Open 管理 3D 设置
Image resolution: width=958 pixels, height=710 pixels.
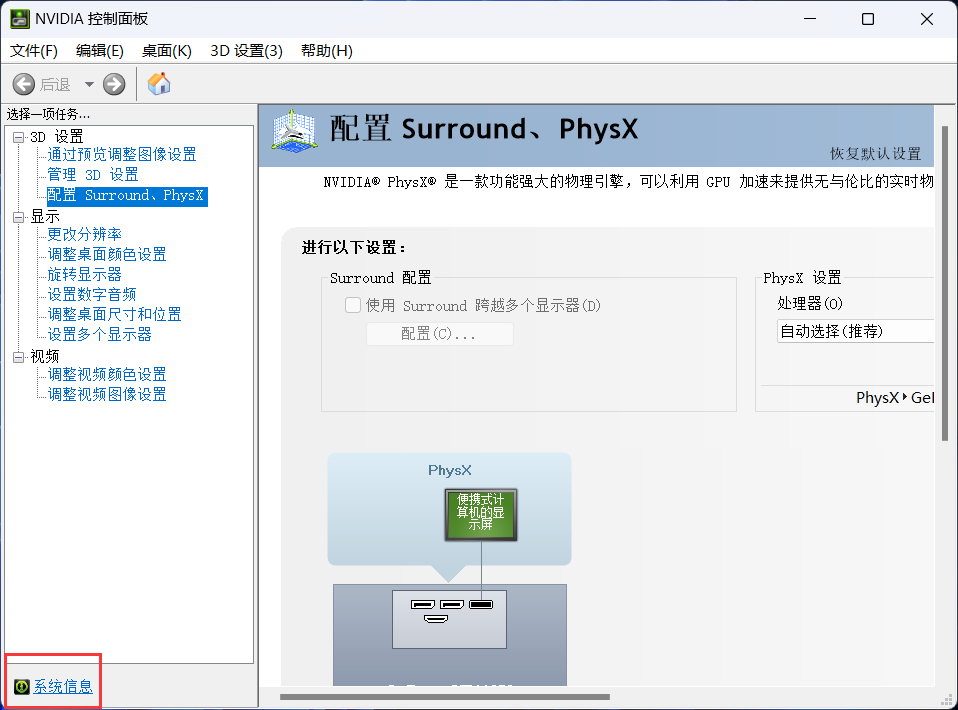click(93, 175)
